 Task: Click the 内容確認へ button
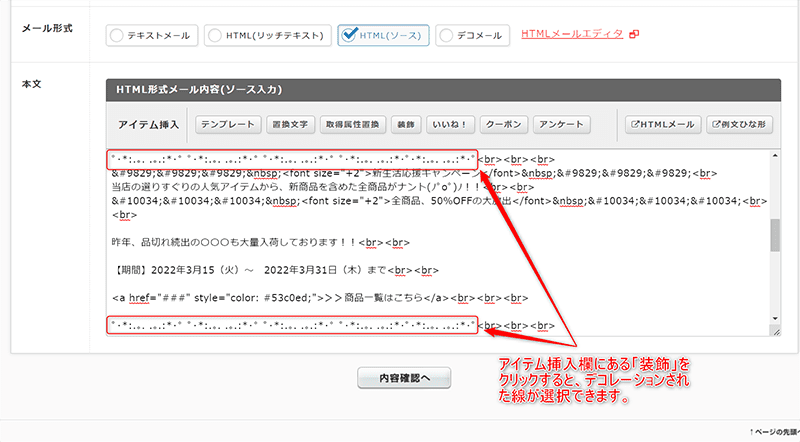click(x=404, y=378)
